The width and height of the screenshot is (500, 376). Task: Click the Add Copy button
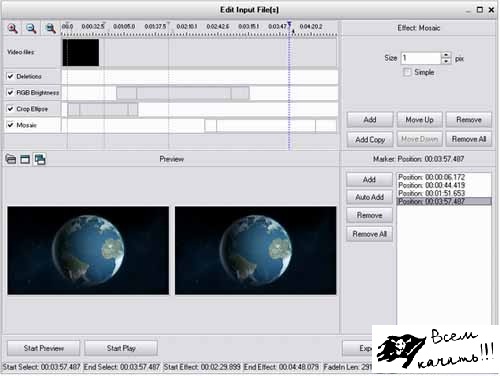(370, 139)
